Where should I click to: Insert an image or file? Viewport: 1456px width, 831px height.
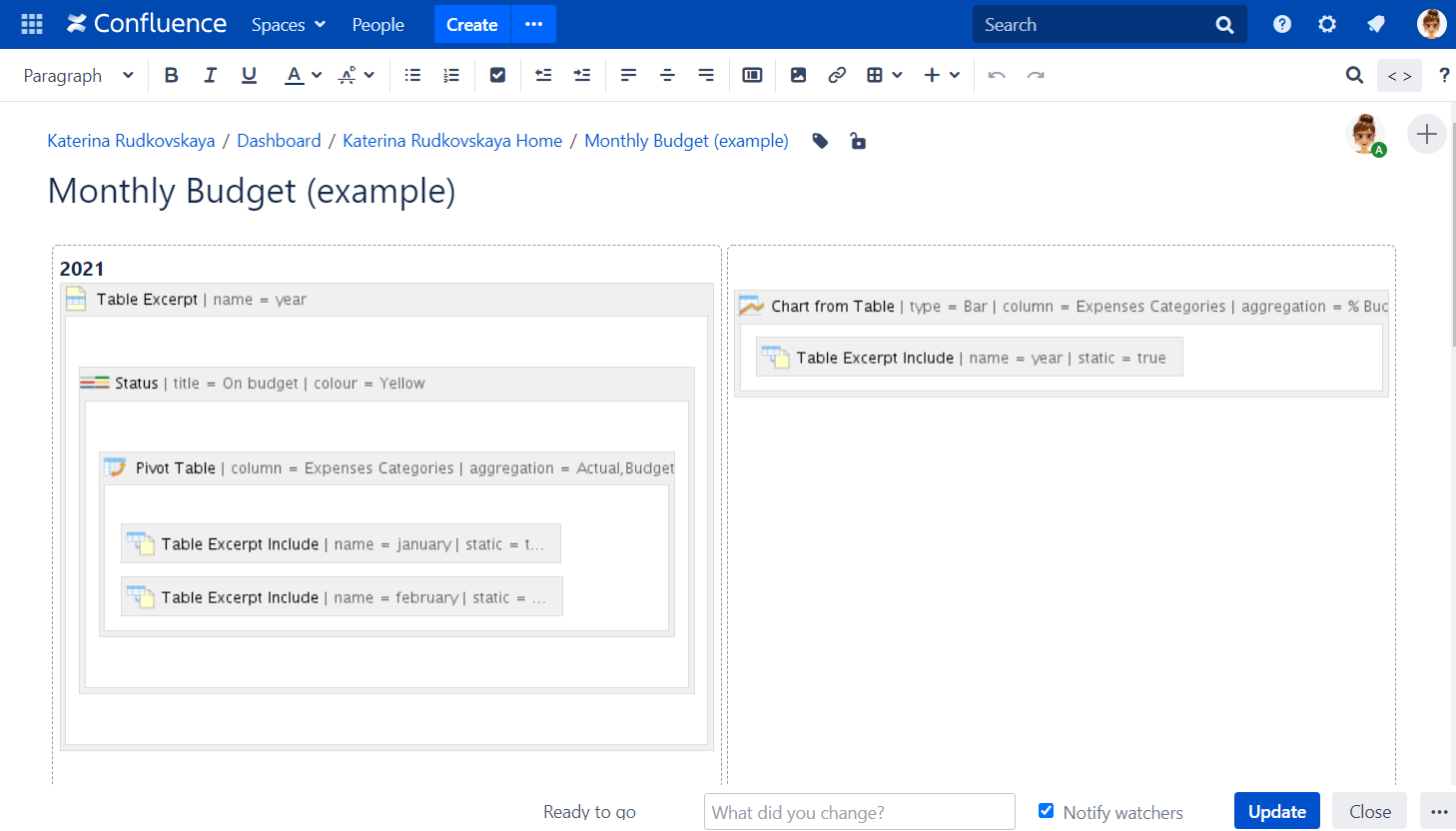(x=798, y=75)
